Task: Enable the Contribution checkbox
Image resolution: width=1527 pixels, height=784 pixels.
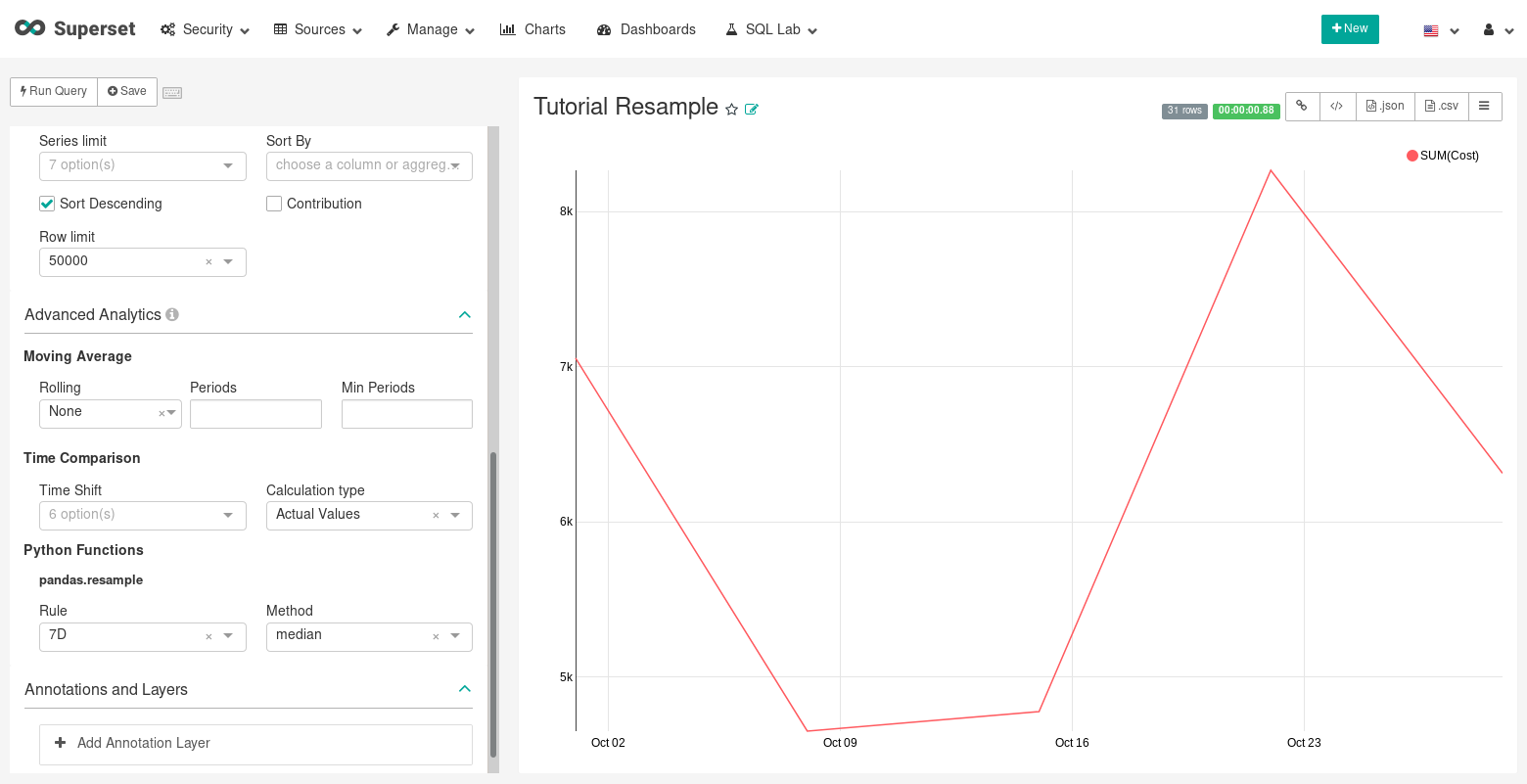Action: (x=274, y=204)
